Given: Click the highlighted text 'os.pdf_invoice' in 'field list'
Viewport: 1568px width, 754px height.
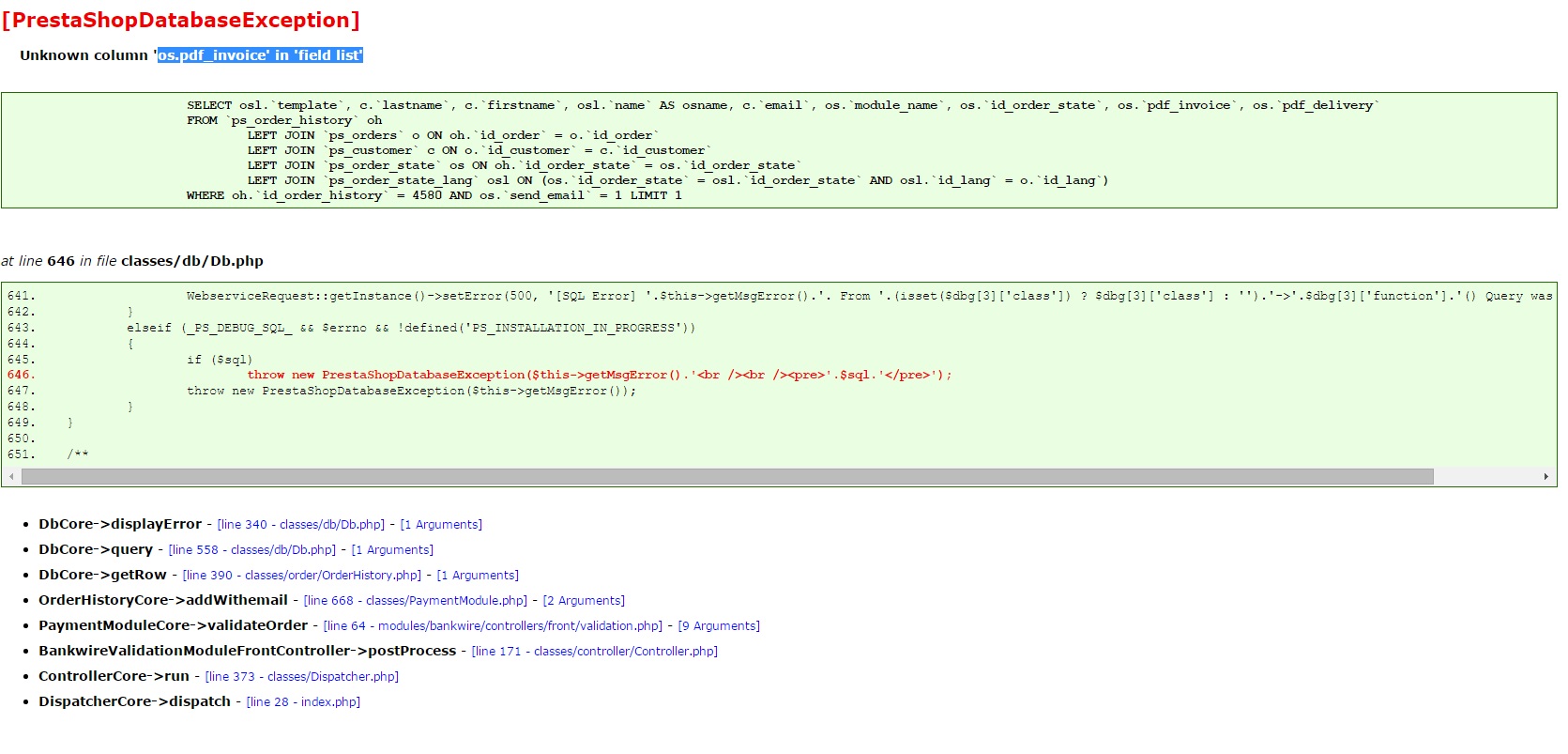Looking at the screenshot, I should coord(260,55).
